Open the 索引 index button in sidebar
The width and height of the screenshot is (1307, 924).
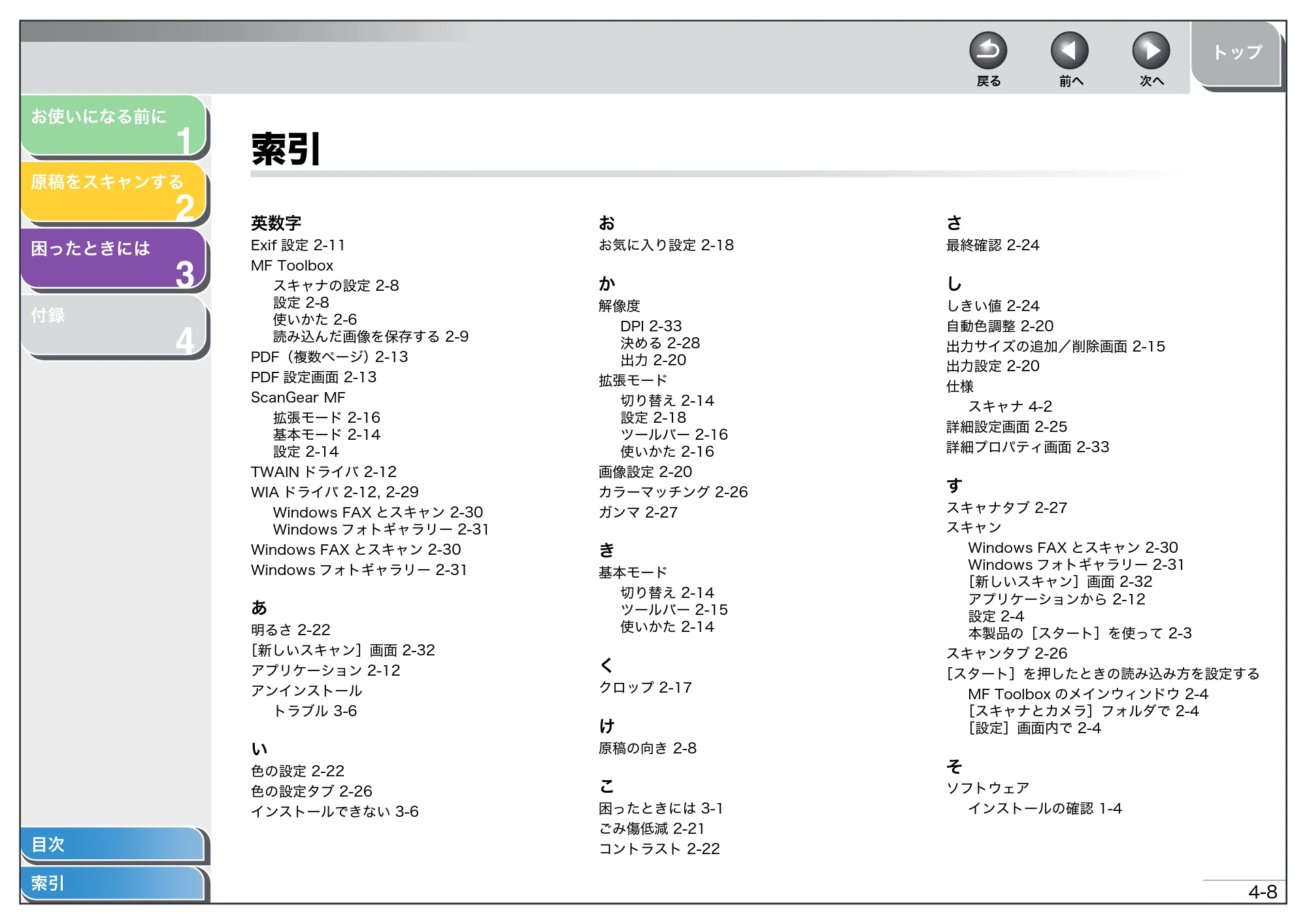[112, 883]
